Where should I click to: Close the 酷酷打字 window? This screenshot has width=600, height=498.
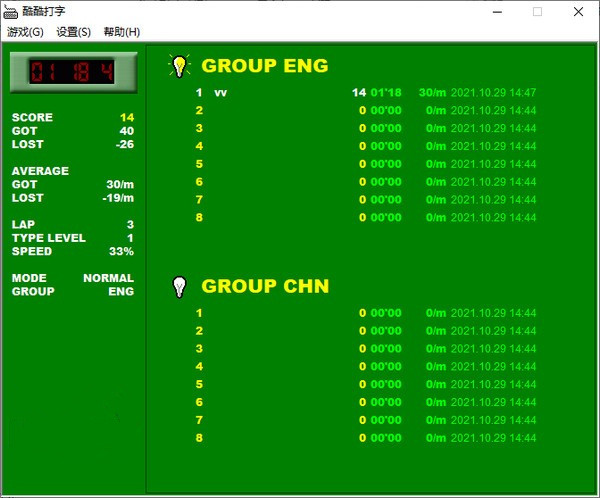578,12
